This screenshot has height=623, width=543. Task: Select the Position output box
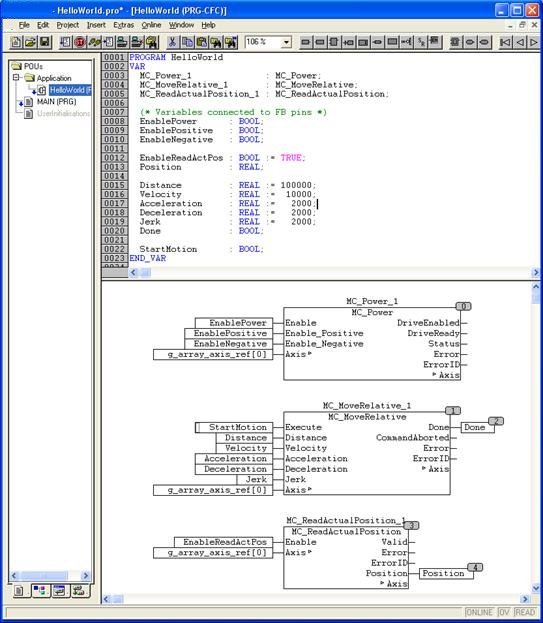pyautogui.click(x=446, y=573)
